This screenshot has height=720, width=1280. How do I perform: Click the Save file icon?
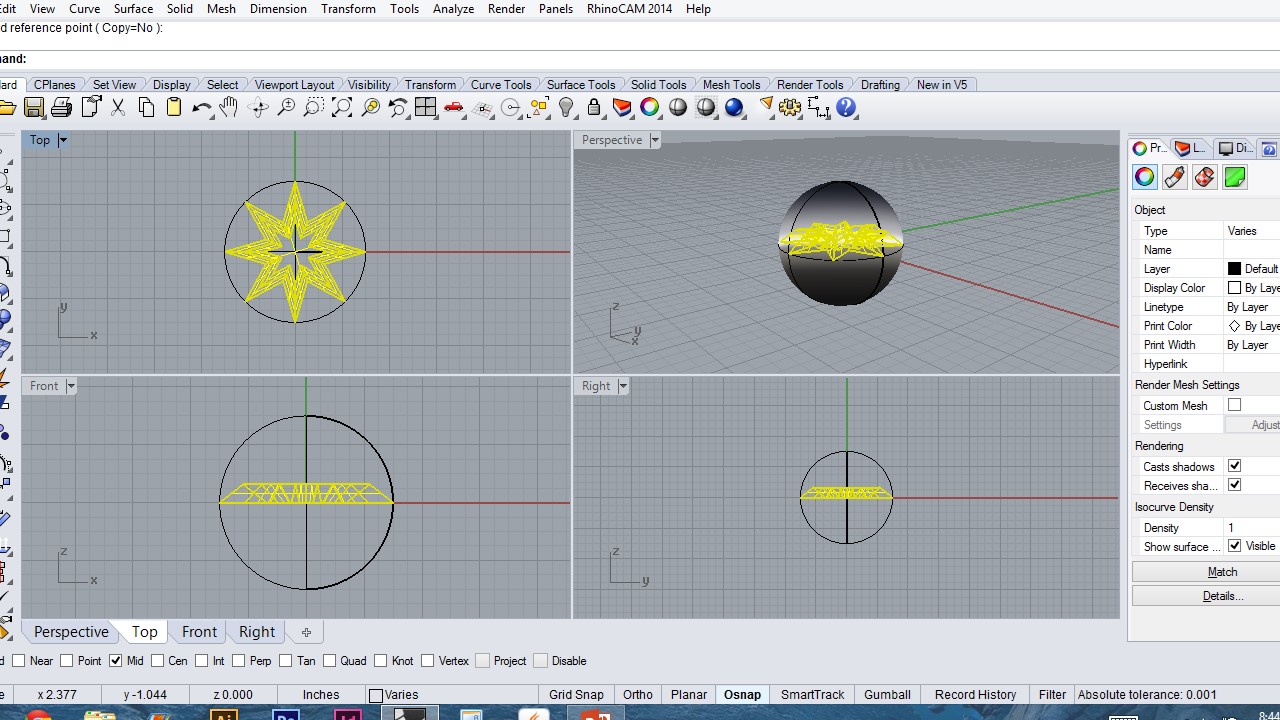34,107
